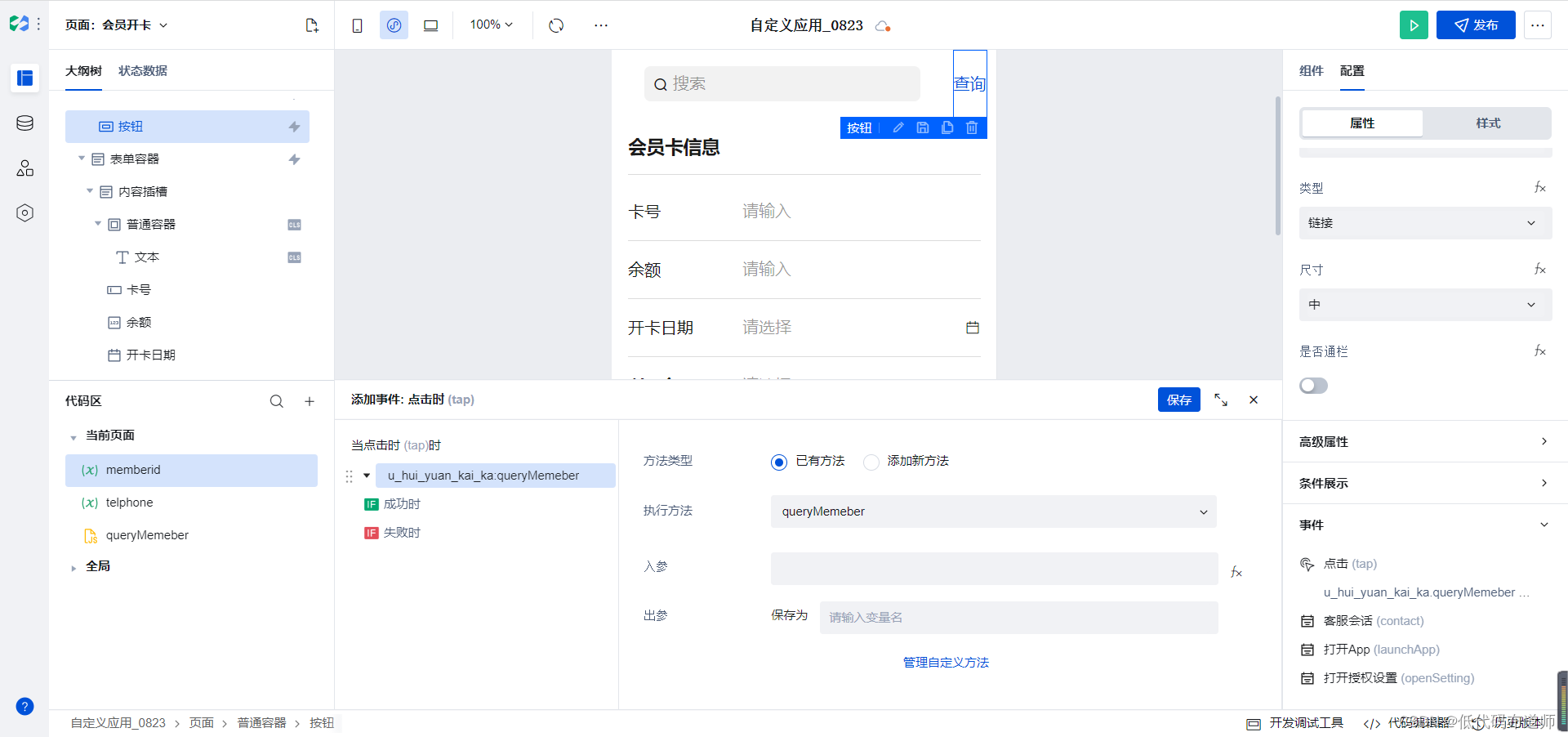
Task: Open the 类型 链接 dropdown
Action: coord(1425,223)
